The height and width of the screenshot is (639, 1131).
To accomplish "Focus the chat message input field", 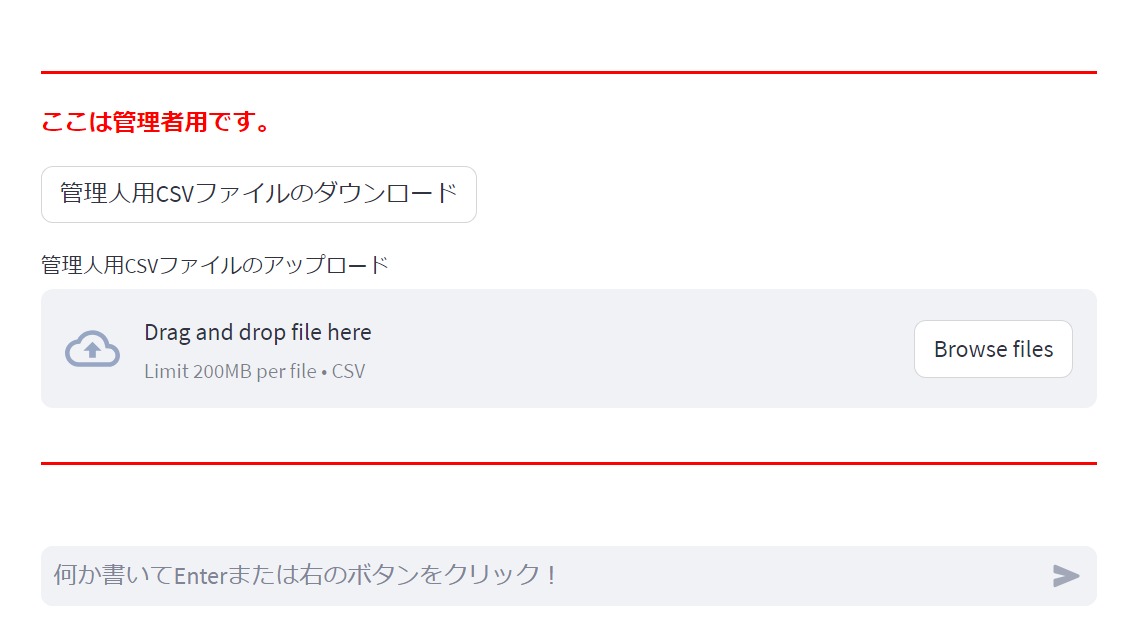I will coord(540,575).
